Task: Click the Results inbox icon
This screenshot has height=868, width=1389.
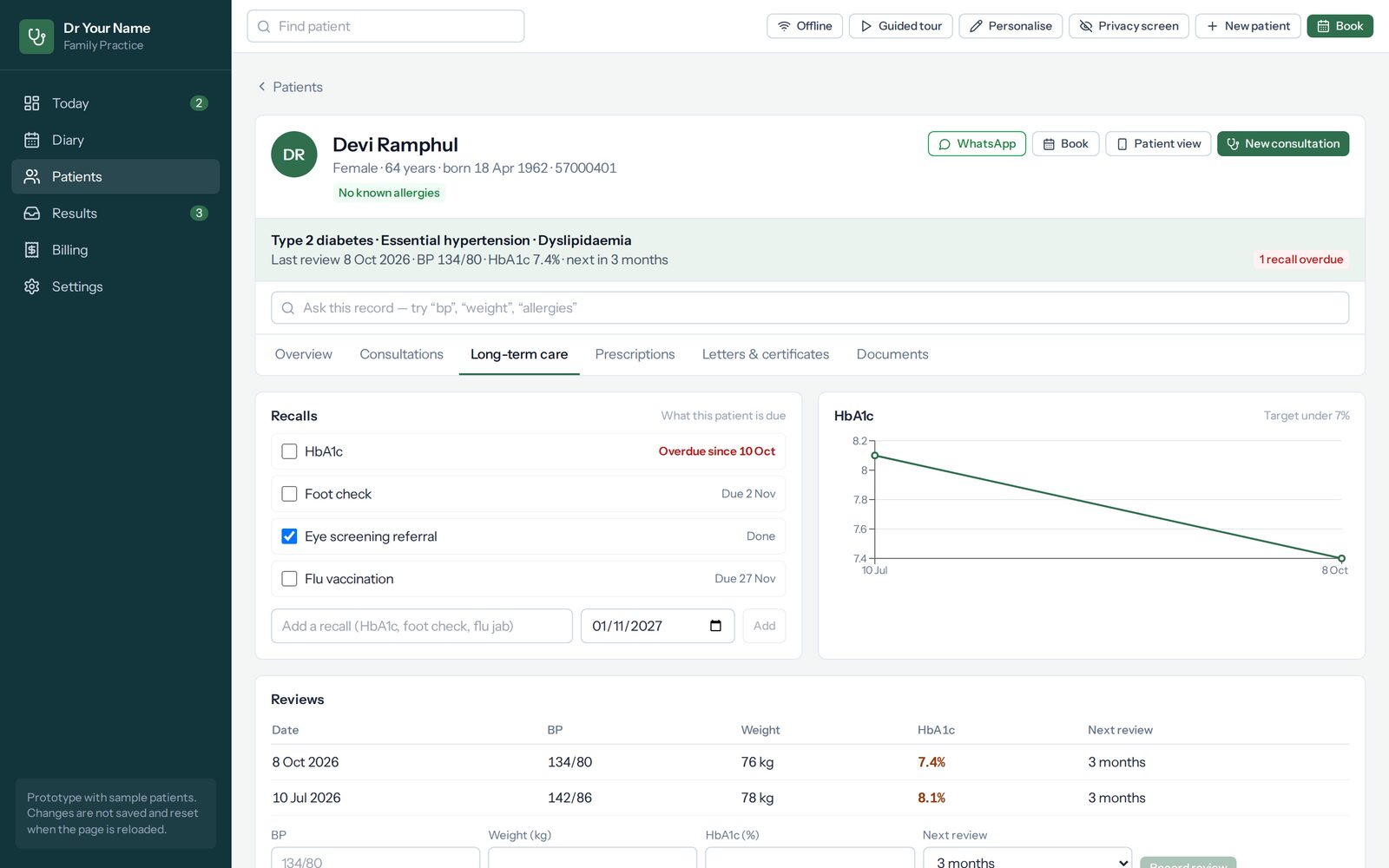Action: 32,213
